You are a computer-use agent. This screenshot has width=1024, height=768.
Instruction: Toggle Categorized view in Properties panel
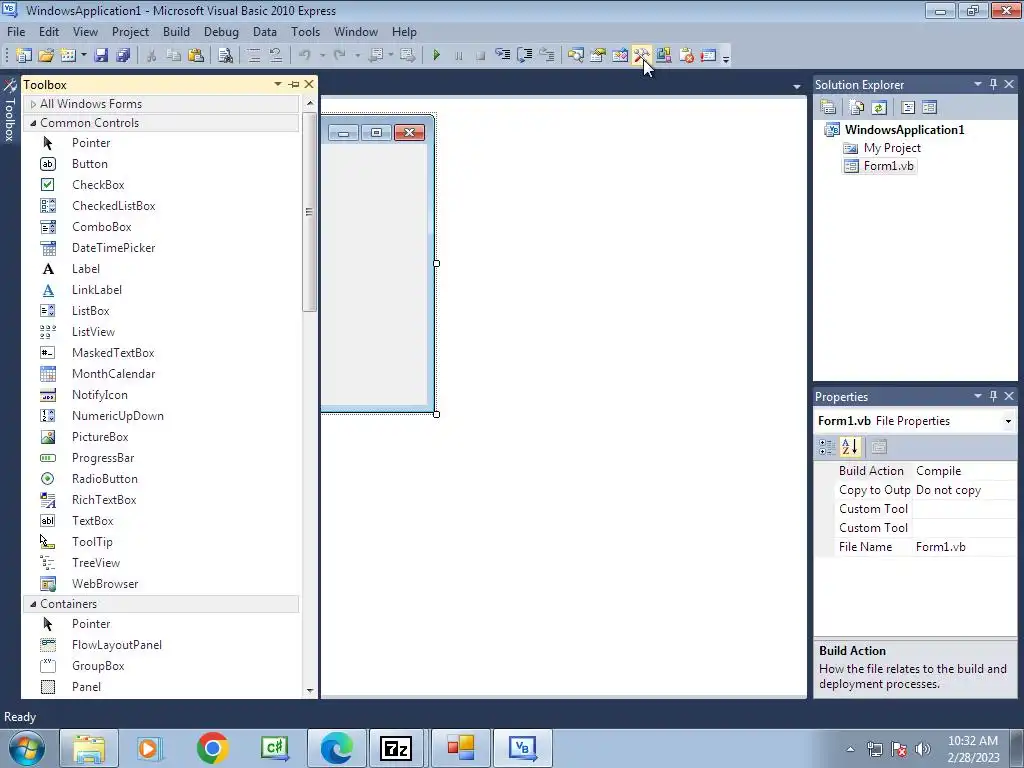coord(827,447)
